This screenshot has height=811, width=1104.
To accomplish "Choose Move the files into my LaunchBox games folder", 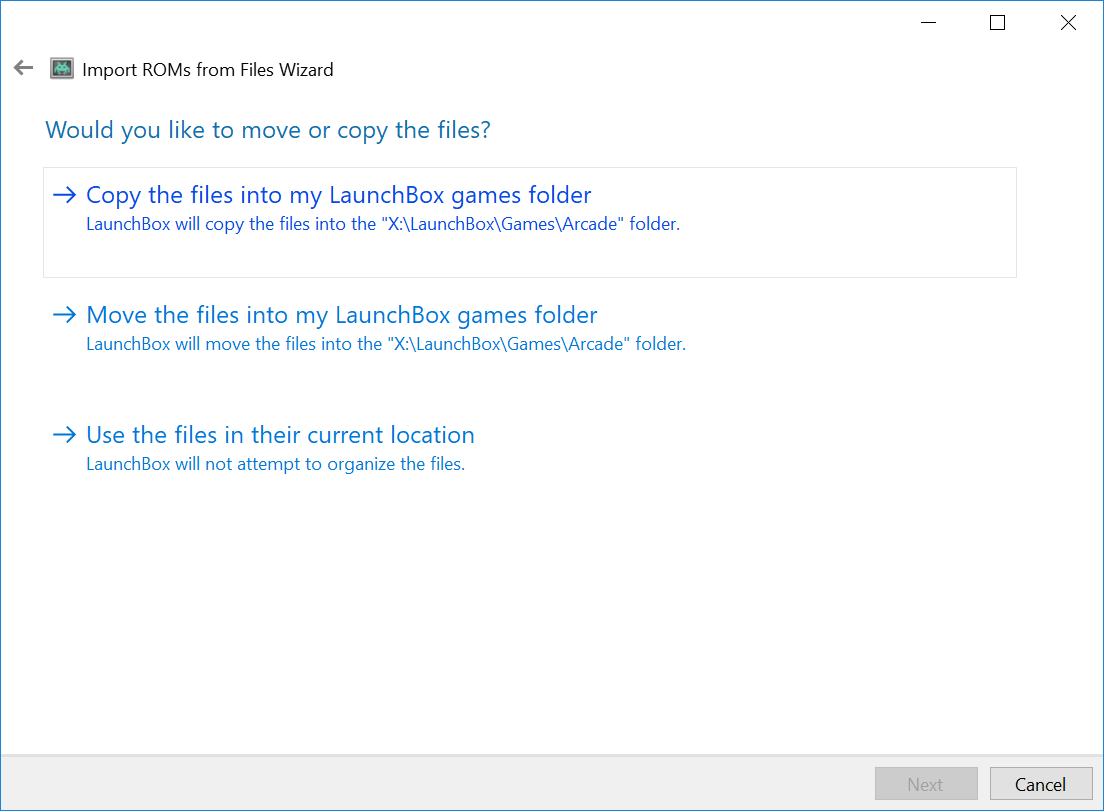I will click(529, 342).
